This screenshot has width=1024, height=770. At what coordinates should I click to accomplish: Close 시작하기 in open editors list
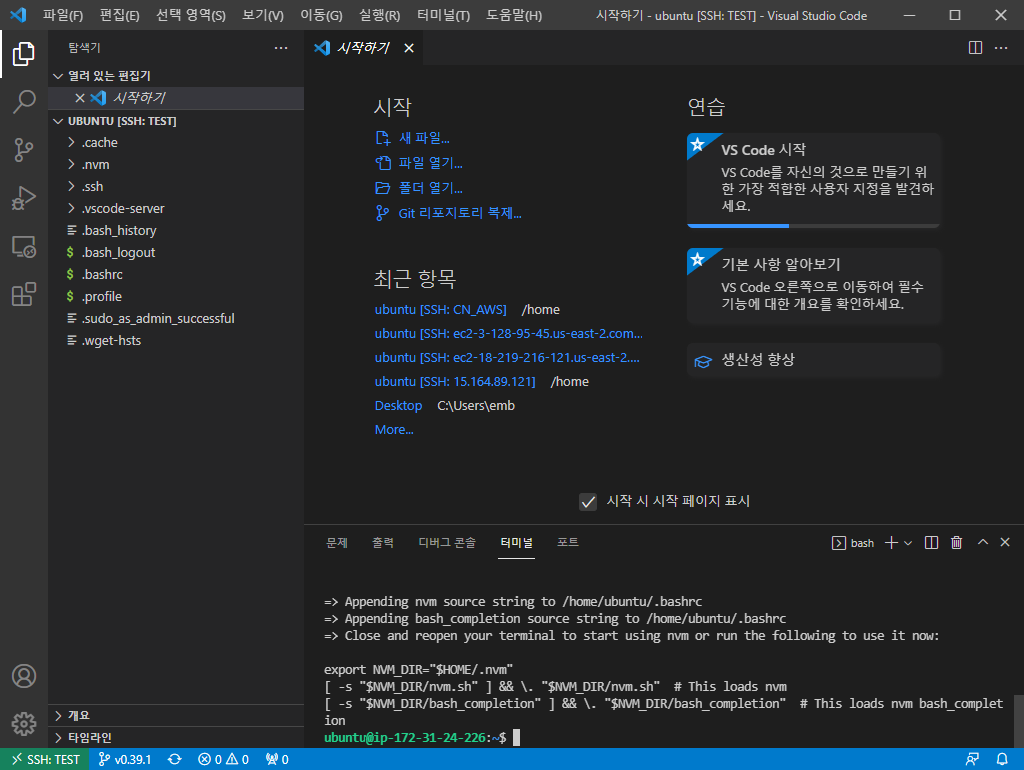pos(80,98)
